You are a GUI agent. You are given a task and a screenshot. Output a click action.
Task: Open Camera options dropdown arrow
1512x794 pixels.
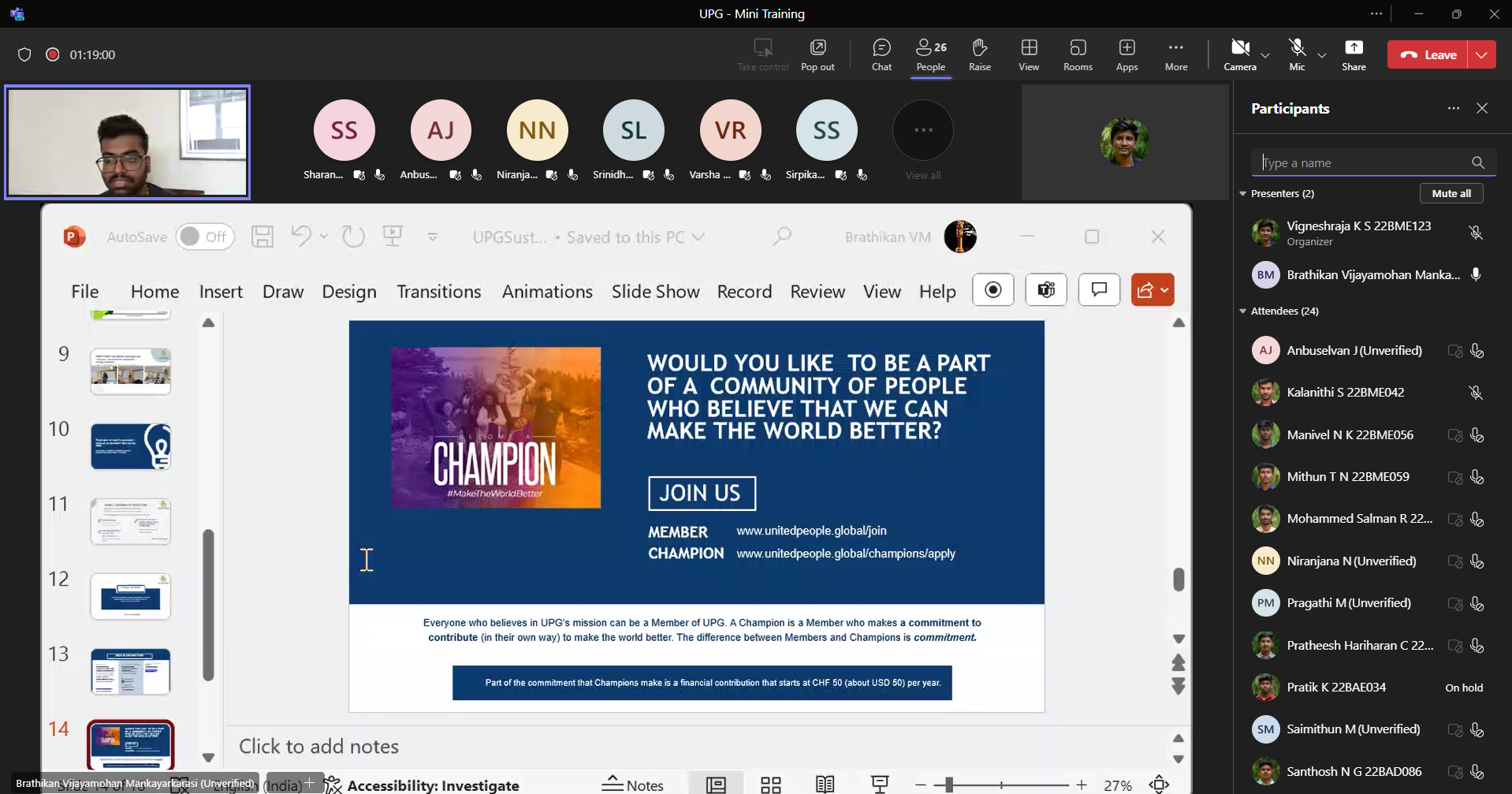point(1265,55)
